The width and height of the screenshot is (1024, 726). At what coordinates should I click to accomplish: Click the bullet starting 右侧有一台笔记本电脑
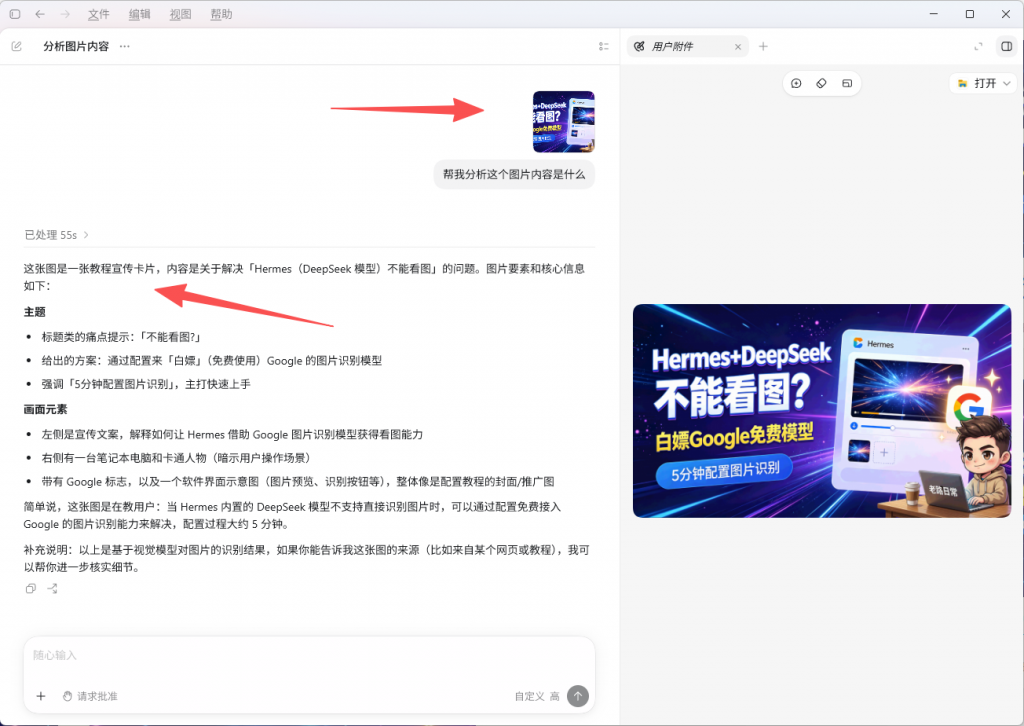[178, 458]
